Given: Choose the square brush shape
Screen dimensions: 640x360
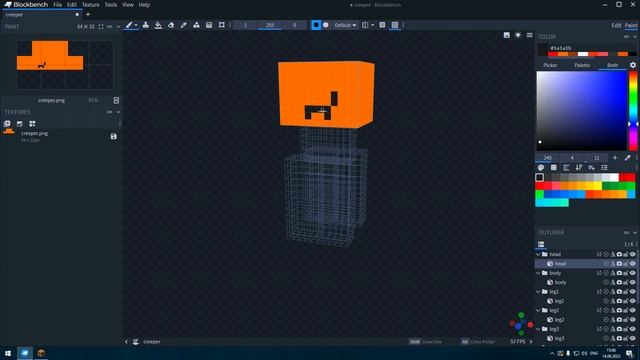Looking at the screenshot, I should coord(316,25).
